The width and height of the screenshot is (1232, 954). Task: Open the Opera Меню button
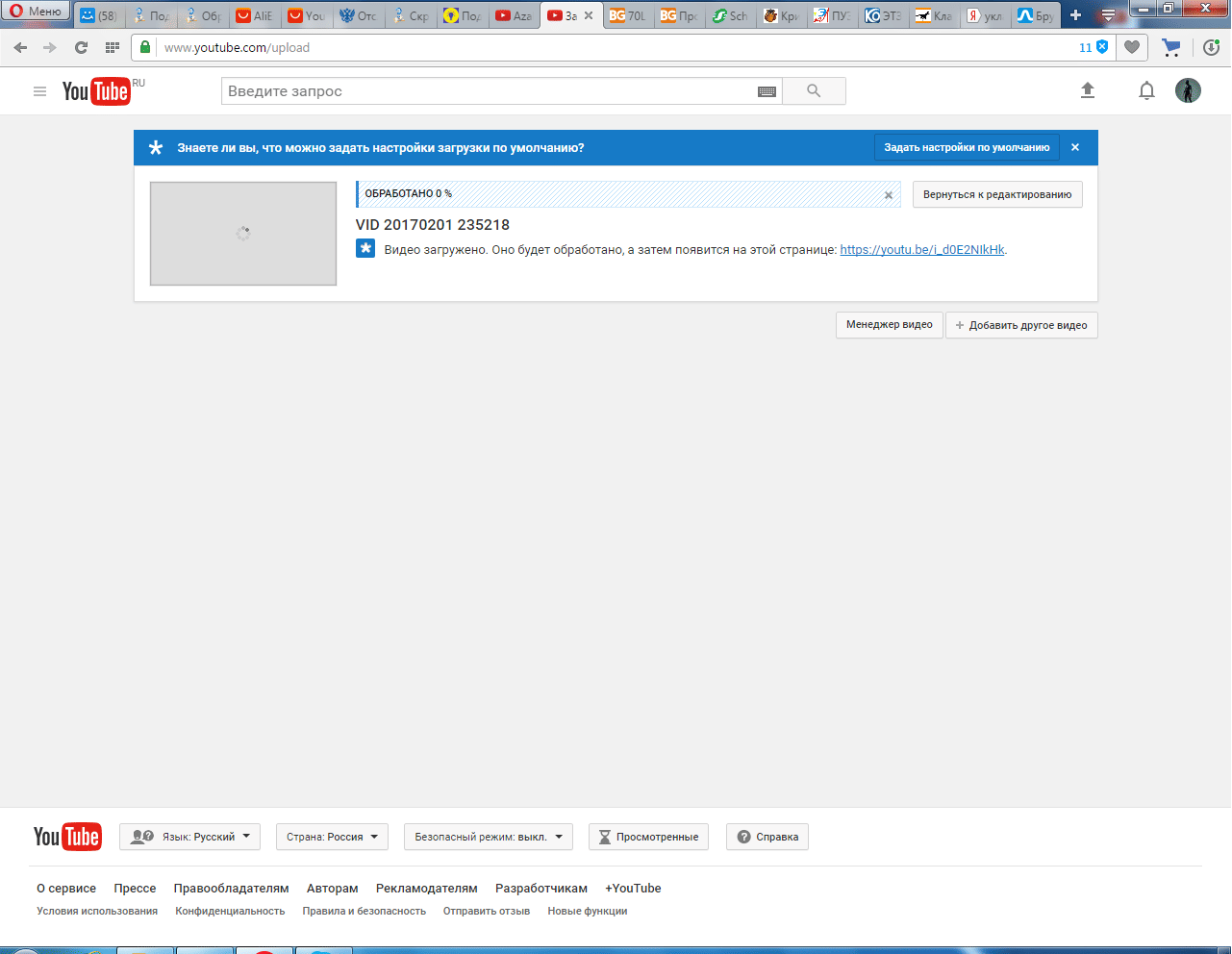pyautogui.click(x=36, y=12)
